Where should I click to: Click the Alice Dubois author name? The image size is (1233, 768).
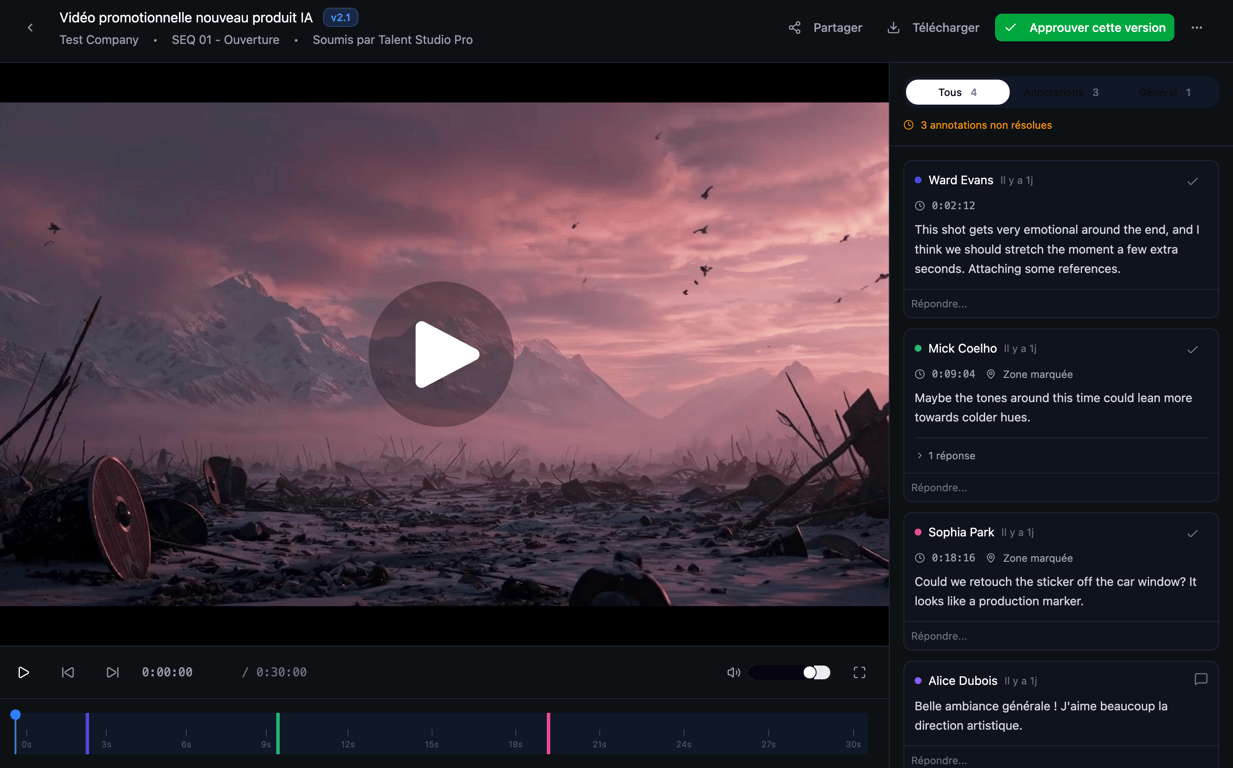(x=962, y=681)
